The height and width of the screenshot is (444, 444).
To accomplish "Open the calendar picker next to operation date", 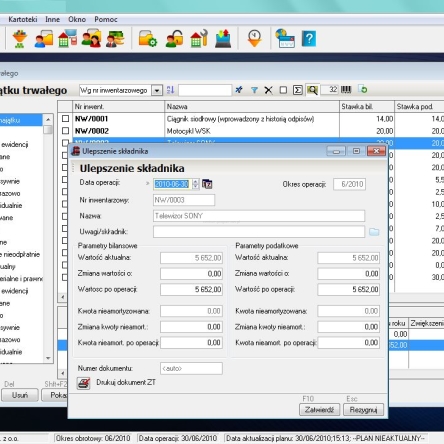I will [207, 184].
